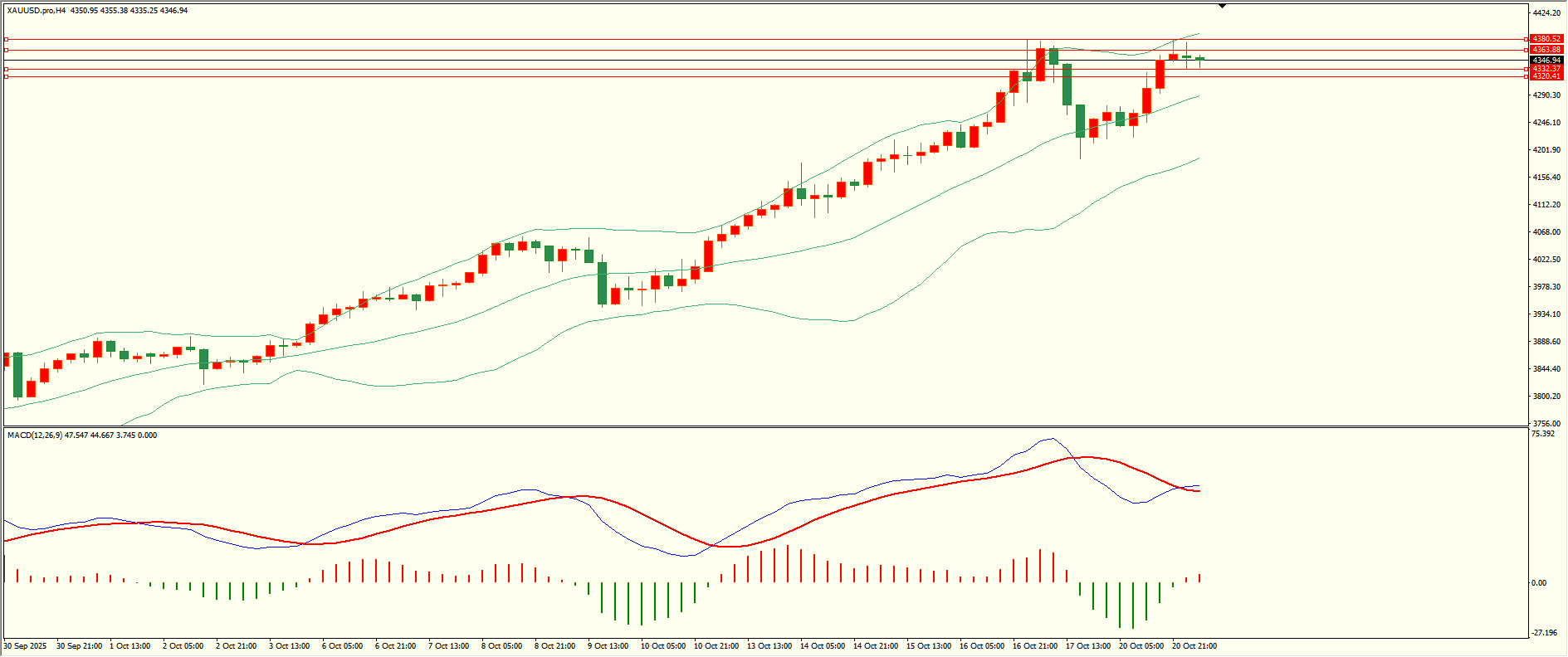Click the black 4346.94 current price label
1568x657 pixels.
(1546, 60)
